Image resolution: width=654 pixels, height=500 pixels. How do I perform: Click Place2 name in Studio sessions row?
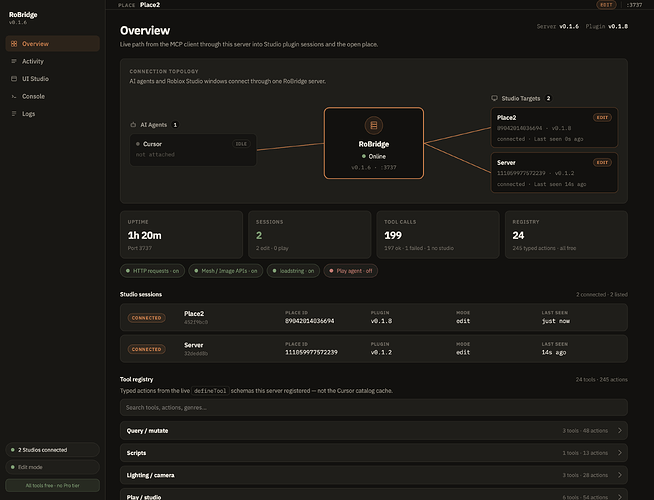(194, 314)
